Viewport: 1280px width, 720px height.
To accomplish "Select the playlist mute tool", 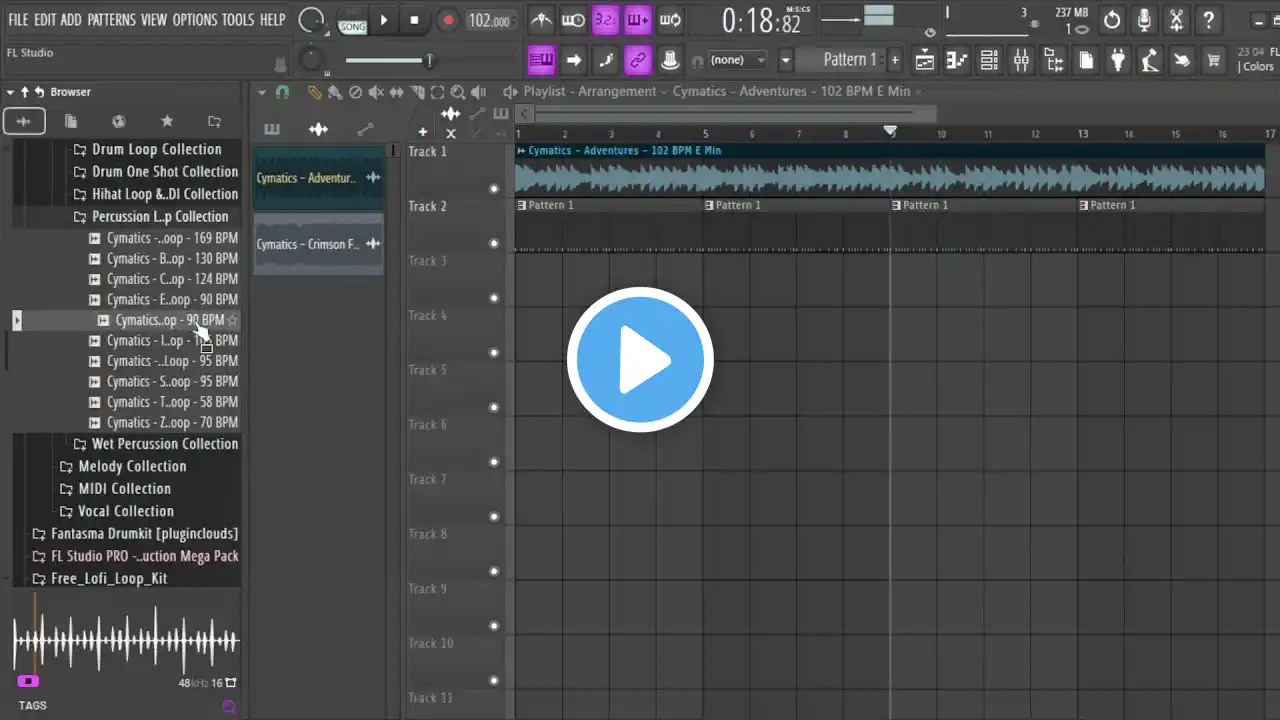I will [376, 92].
